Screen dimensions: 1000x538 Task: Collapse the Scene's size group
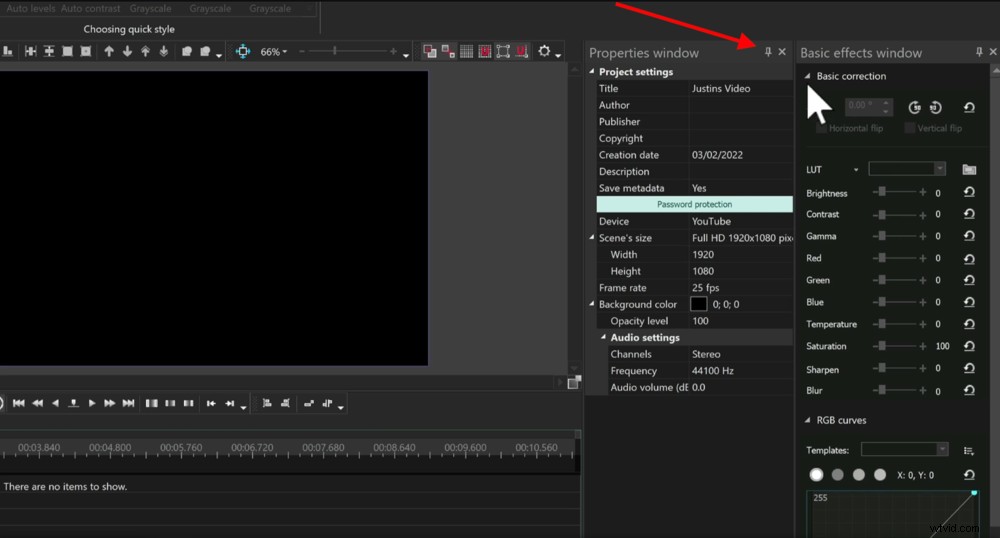[591, 237]
